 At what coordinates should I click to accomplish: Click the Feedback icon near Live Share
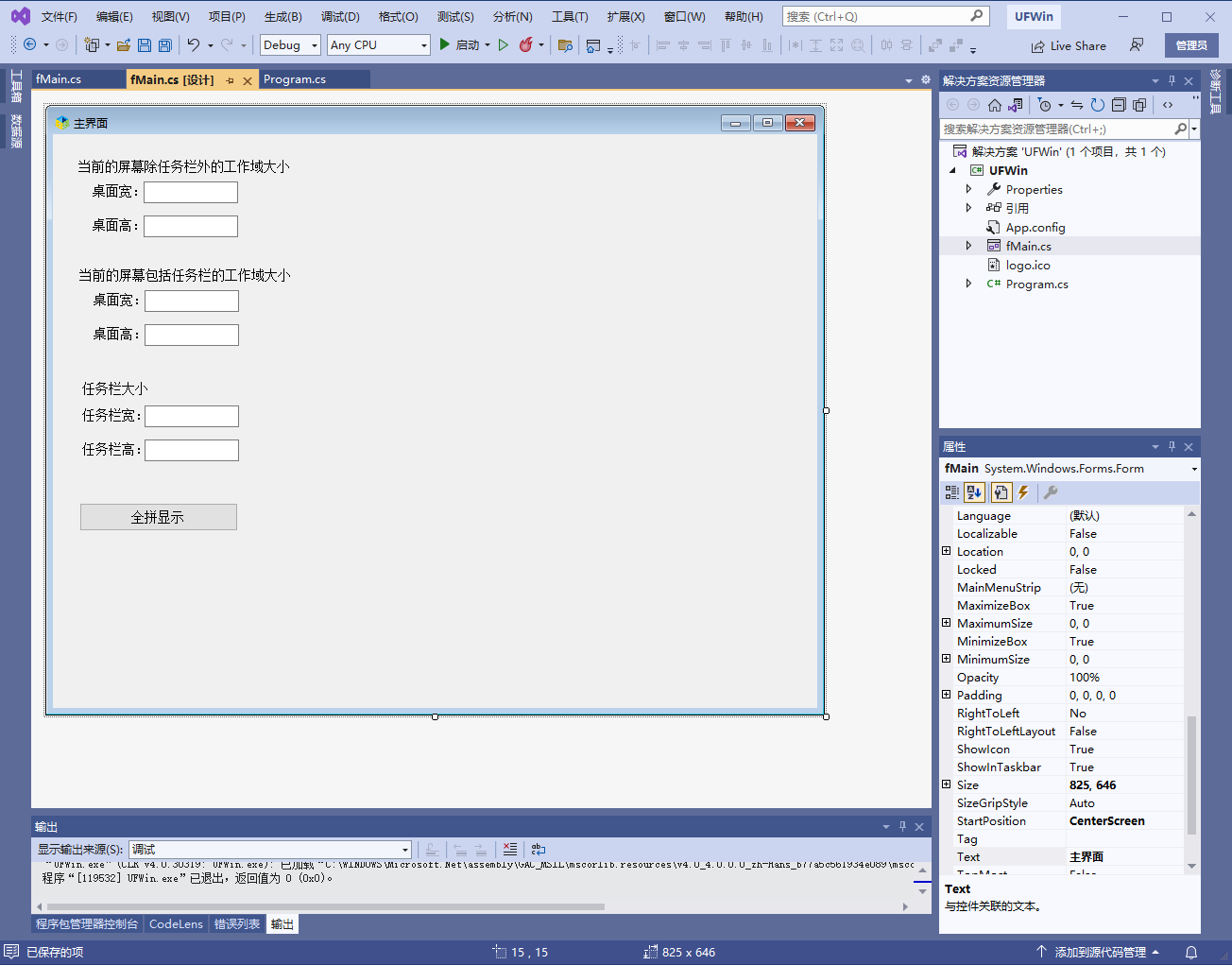[1137, 44]
